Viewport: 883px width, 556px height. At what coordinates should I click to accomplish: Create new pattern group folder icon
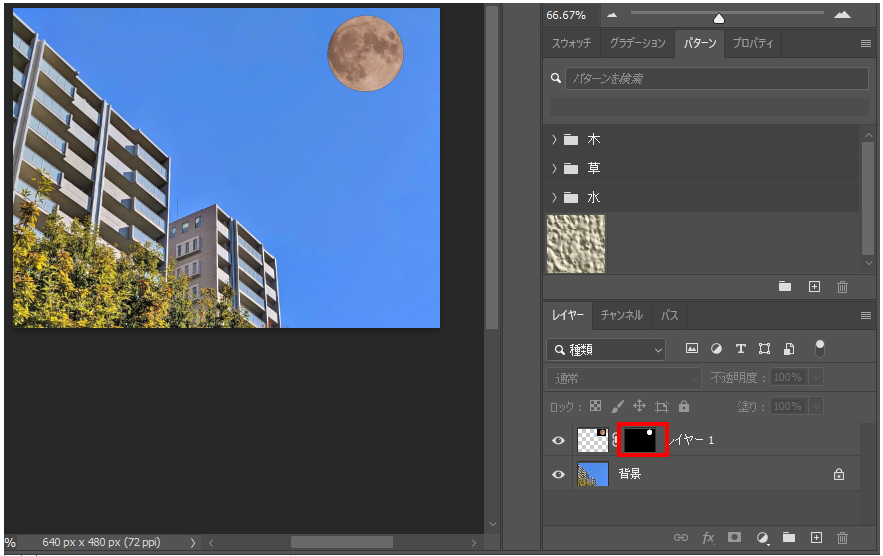(x=784, y=286)
